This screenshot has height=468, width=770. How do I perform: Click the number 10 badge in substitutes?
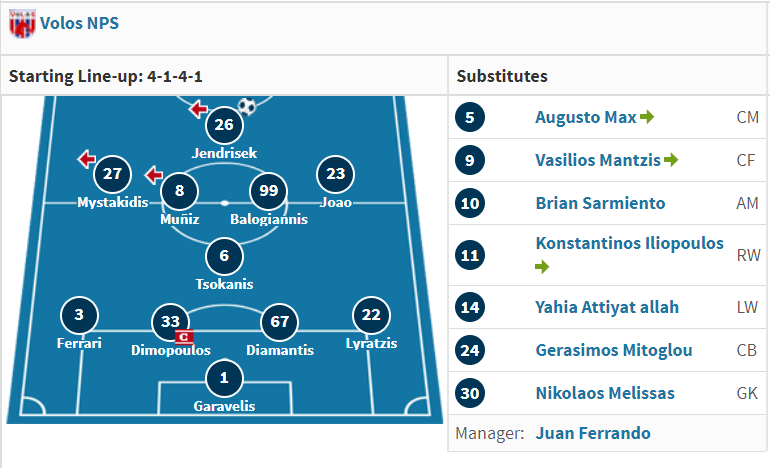[x=470, y=203]
